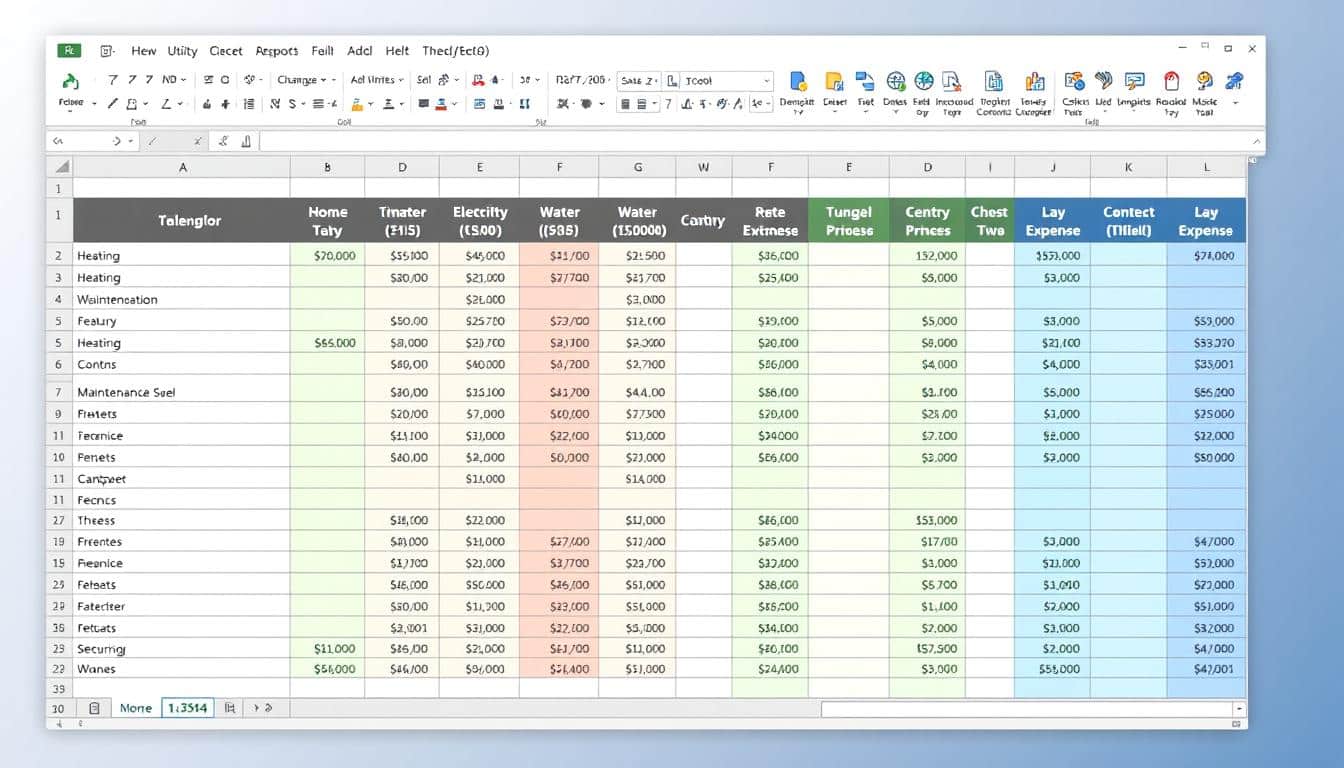Click the Lled icon
The height and width of the screenshot is (768, 1344).
pyautogui.click(x=1104, y=82)
